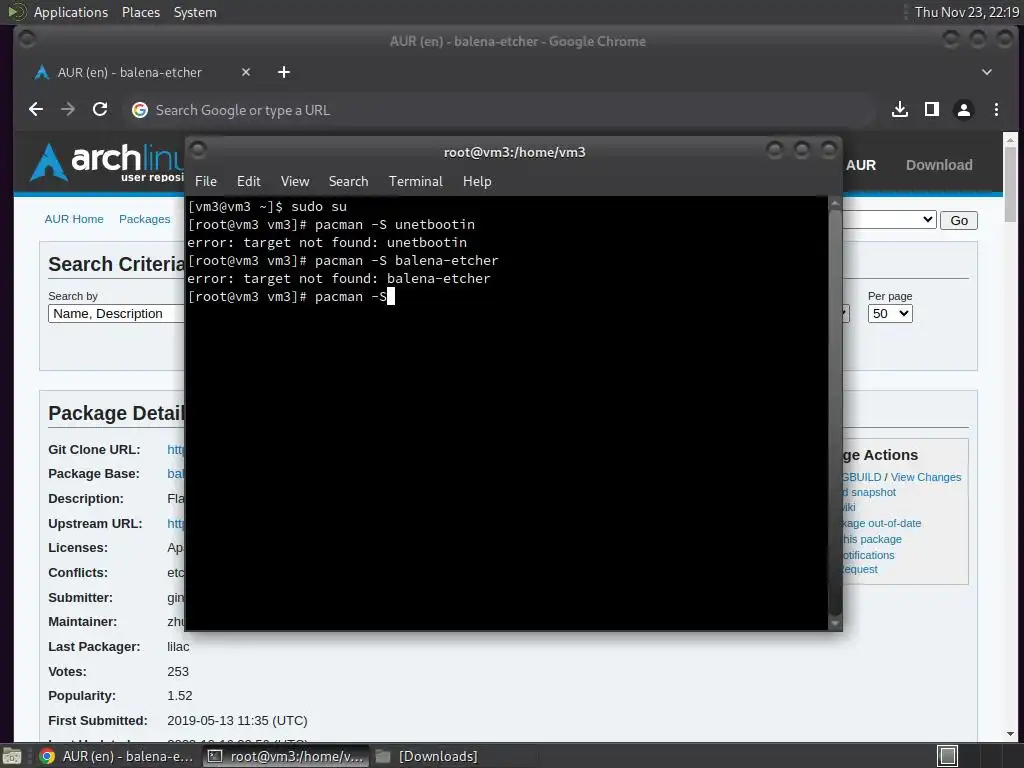The image size is (1024, 768).
Task: Click "lilac" Last Packager value
Action: point(178,647)
